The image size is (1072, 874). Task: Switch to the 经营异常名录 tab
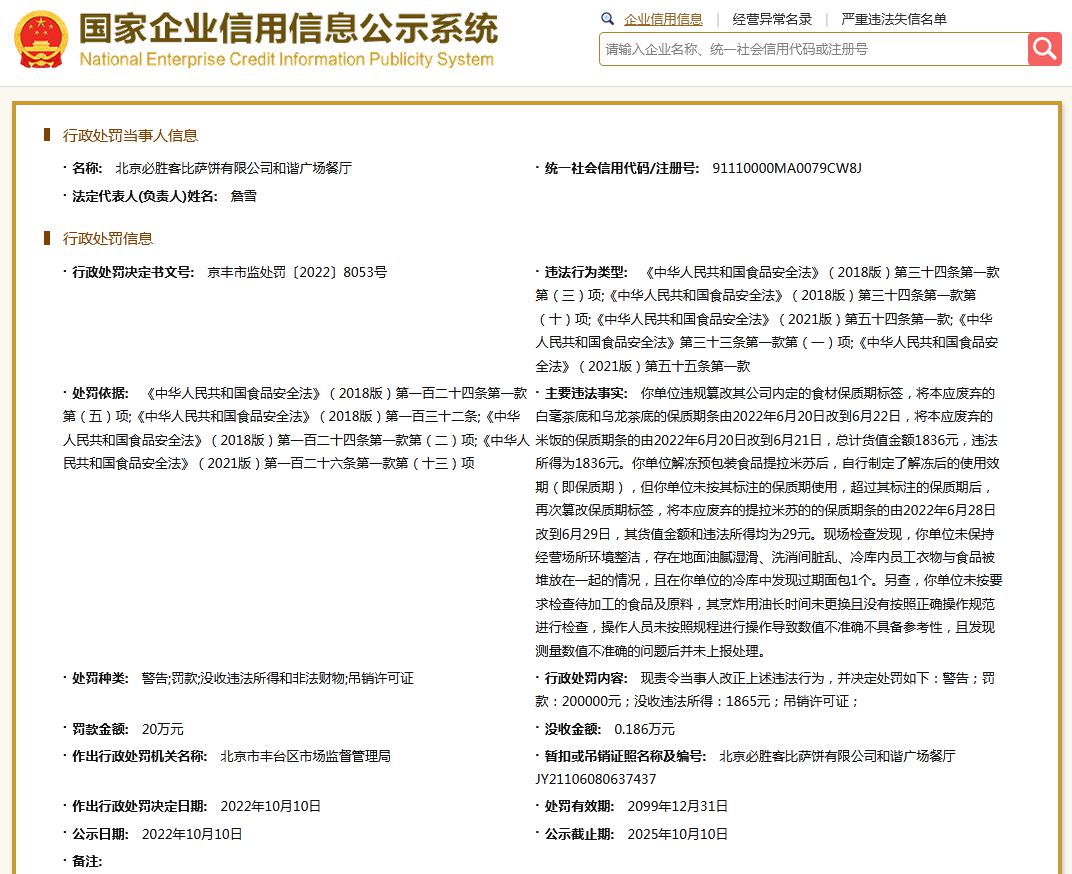pos(772,19)
